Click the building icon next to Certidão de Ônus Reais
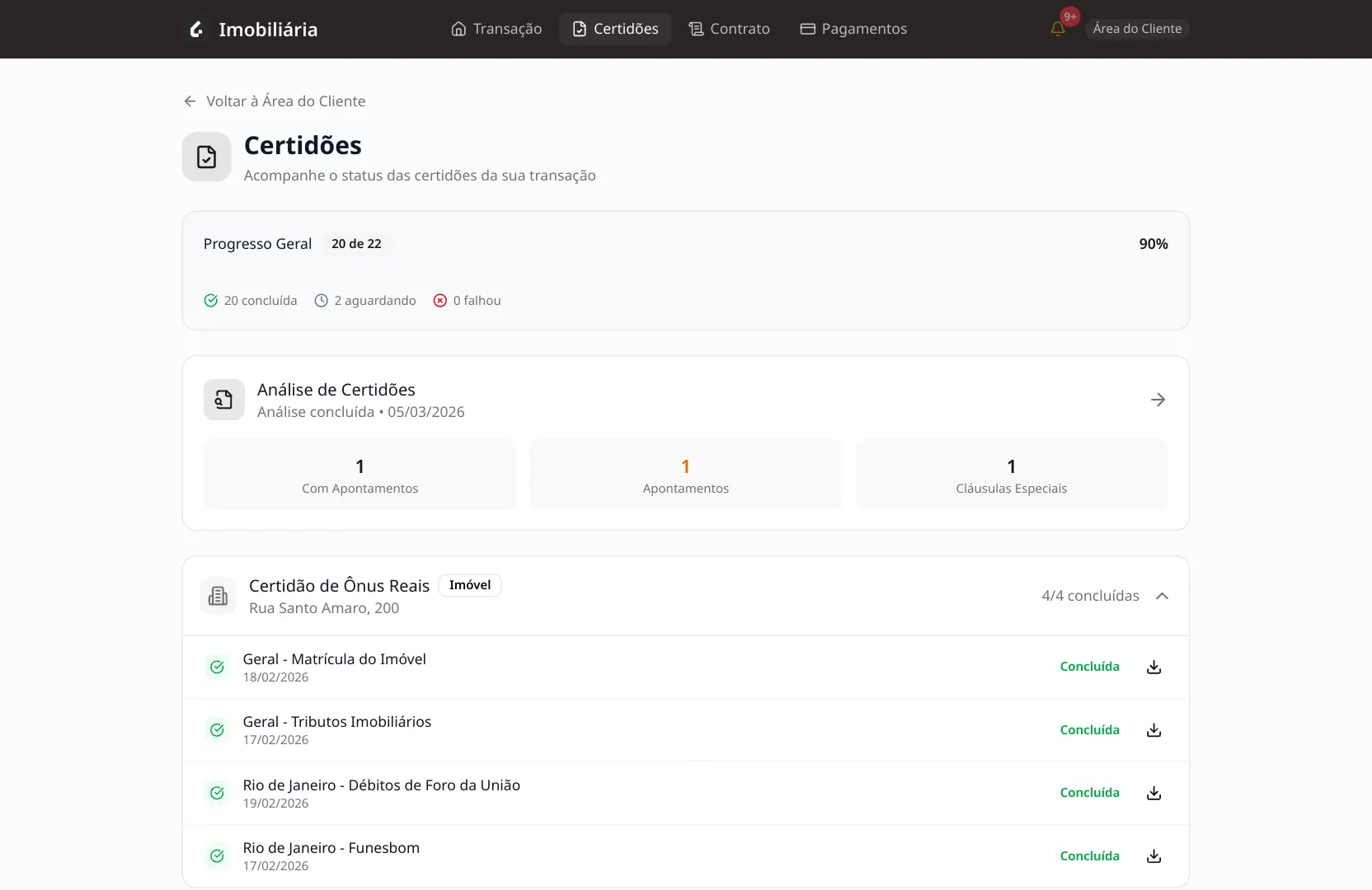This screenshot has width=1372, height=890. pyautogui.click(x=217, y=595)
